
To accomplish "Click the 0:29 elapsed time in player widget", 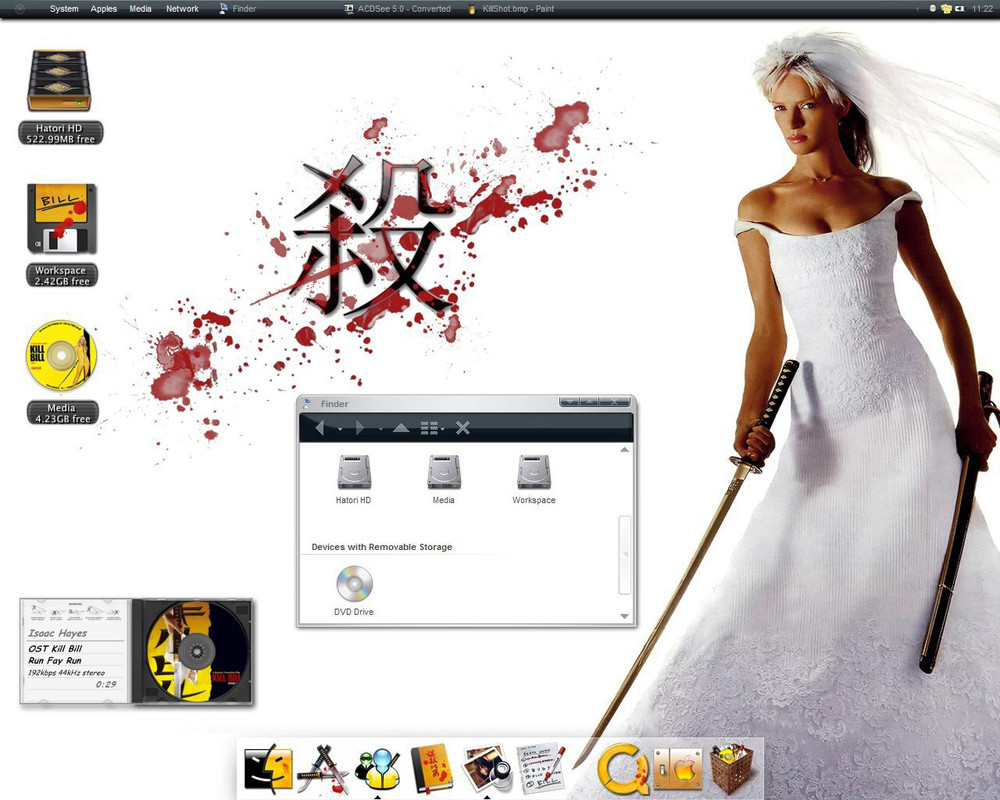I will 106,684.
